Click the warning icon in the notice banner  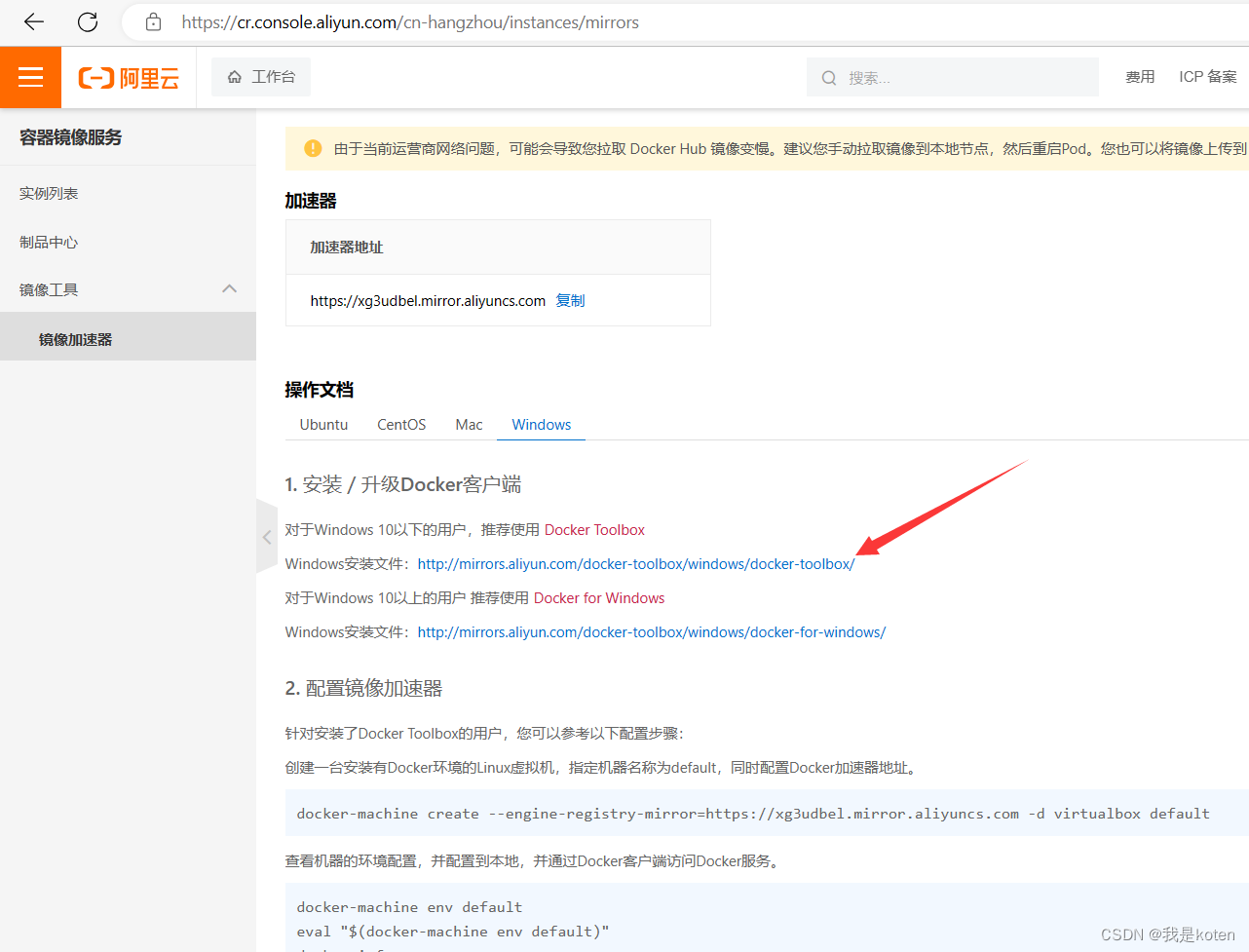pos(313,148)
